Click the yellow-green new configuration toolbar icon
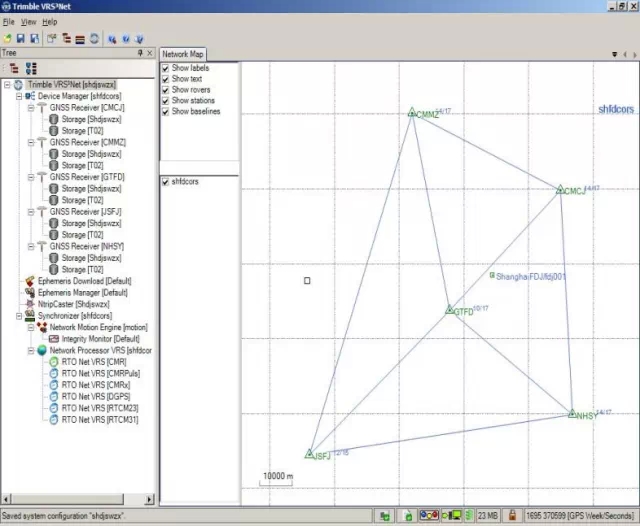This screenshot has width=640, height=526. click(7, 39)
